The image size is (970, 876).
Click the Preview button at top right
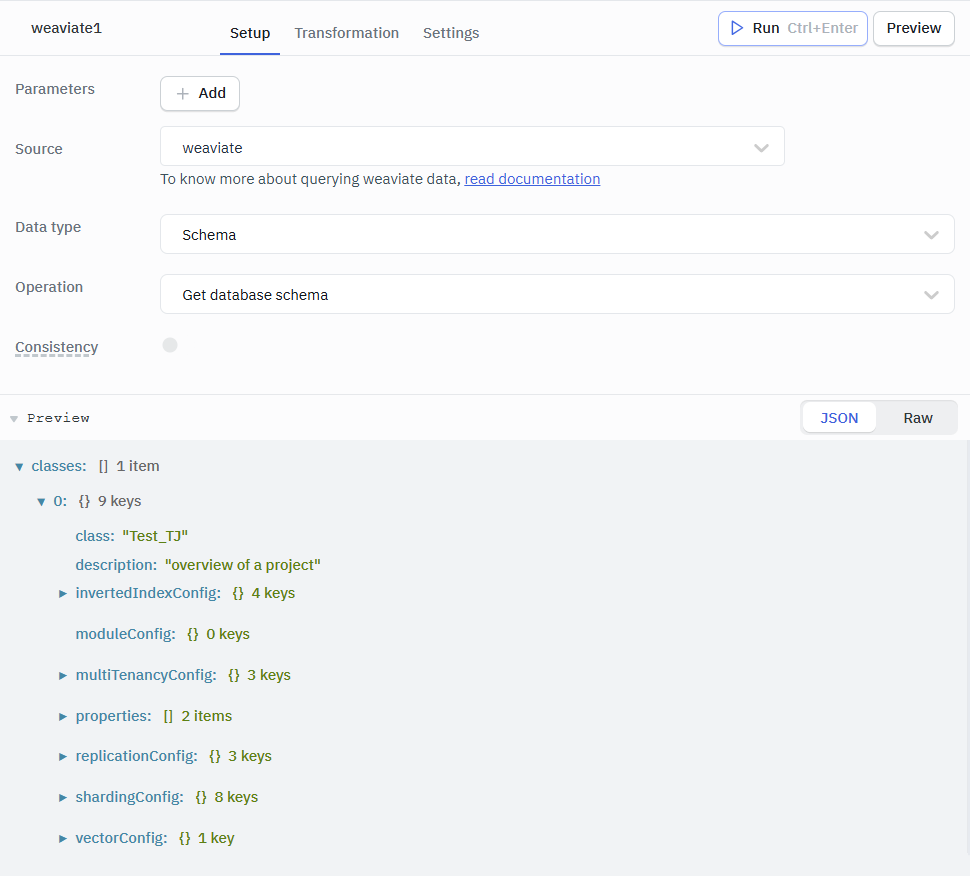click(914, 28)
